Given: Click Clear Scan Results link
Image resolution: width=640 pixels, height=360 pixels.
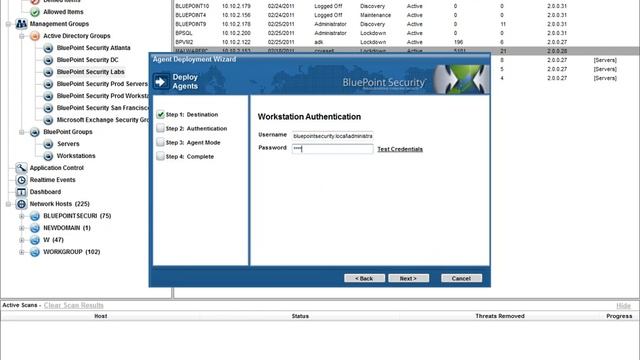Looking at the screenshot, I should [x=73, y=305].
